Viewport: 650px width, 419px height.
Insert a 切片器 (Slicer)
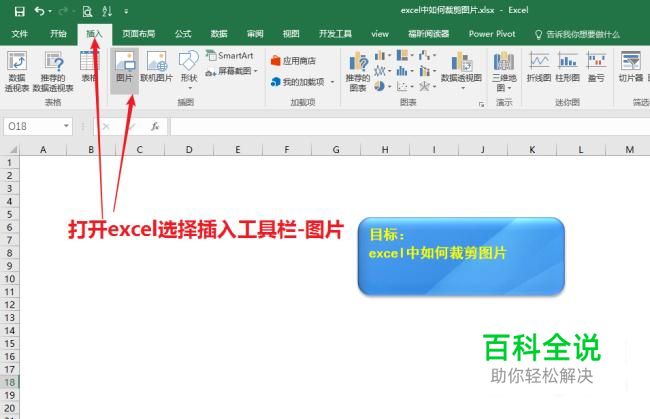point(631,66)
